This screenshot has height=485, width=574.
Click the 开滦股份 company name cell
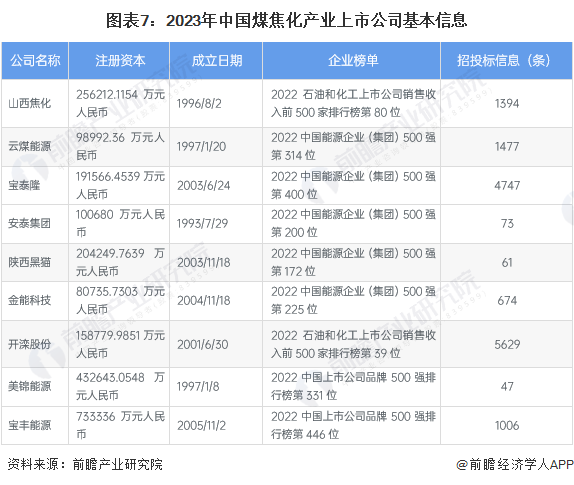pos(35,344)
